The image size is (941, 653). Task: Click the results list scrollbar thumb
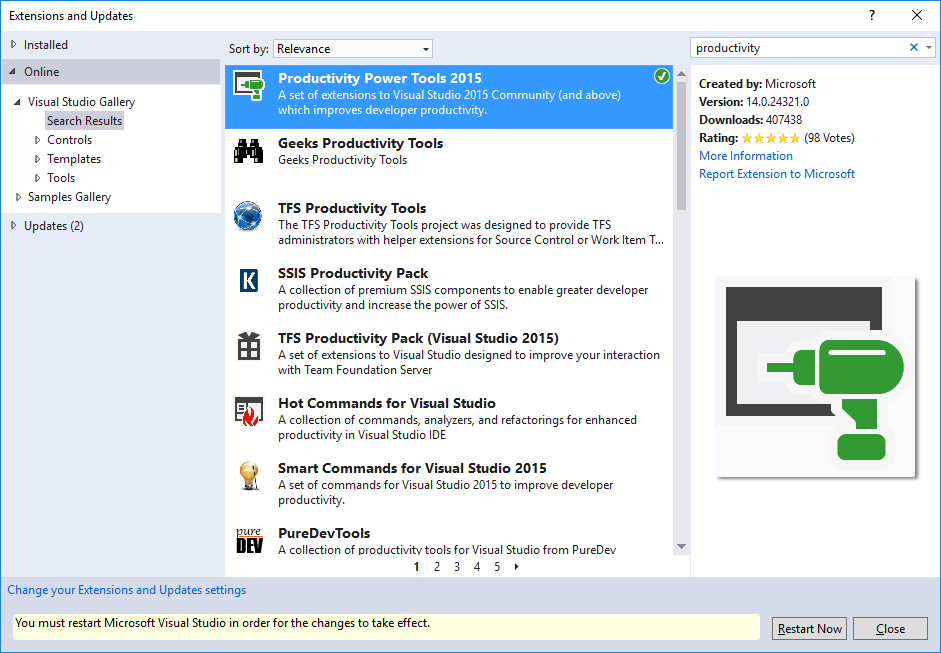tap(681, 145)
